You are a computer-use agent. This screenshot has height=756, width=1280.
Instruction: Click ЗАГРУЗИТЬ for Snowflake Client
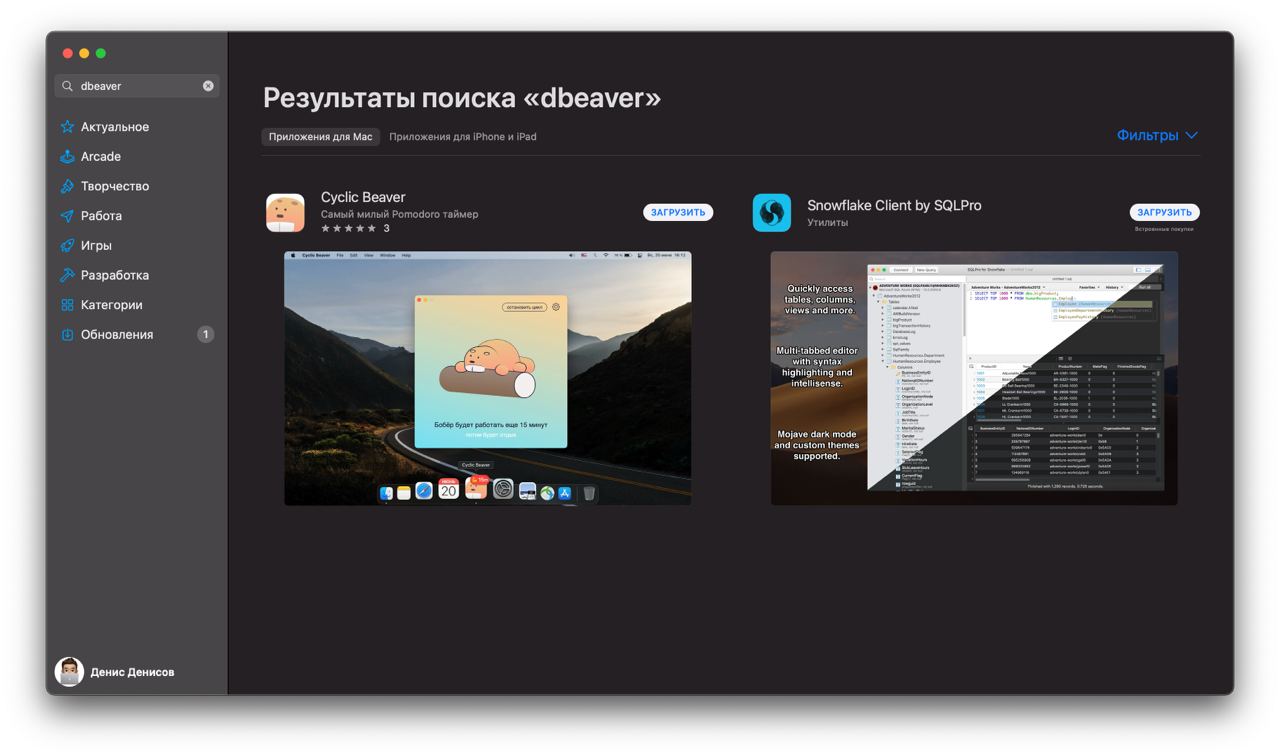tap(1165, 212)
